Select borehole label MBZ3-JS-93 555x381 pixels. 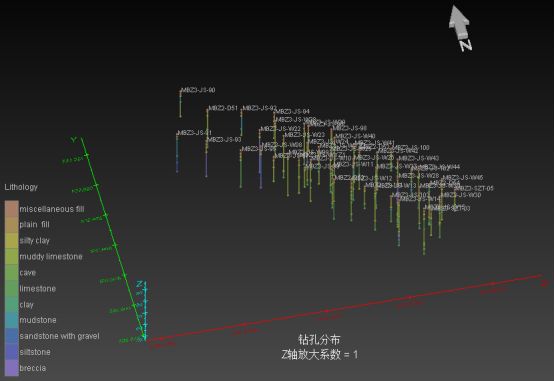(224, 140)
